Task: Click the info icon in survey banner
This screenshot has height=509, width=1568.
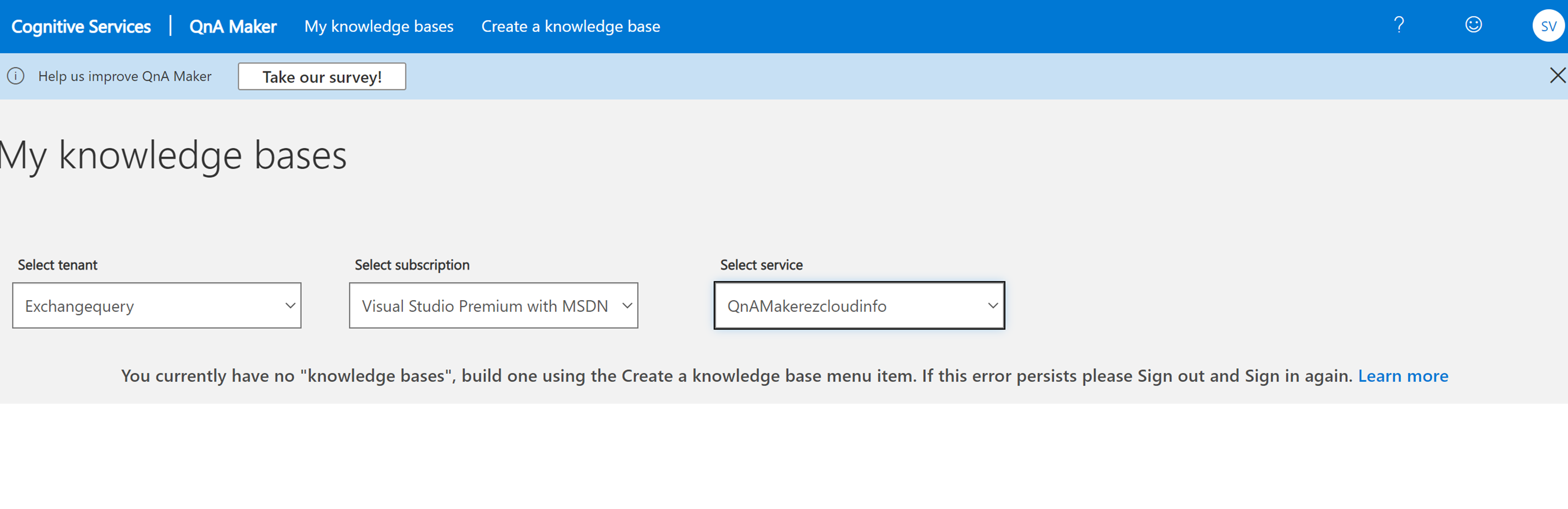Action: click(16, 76)
